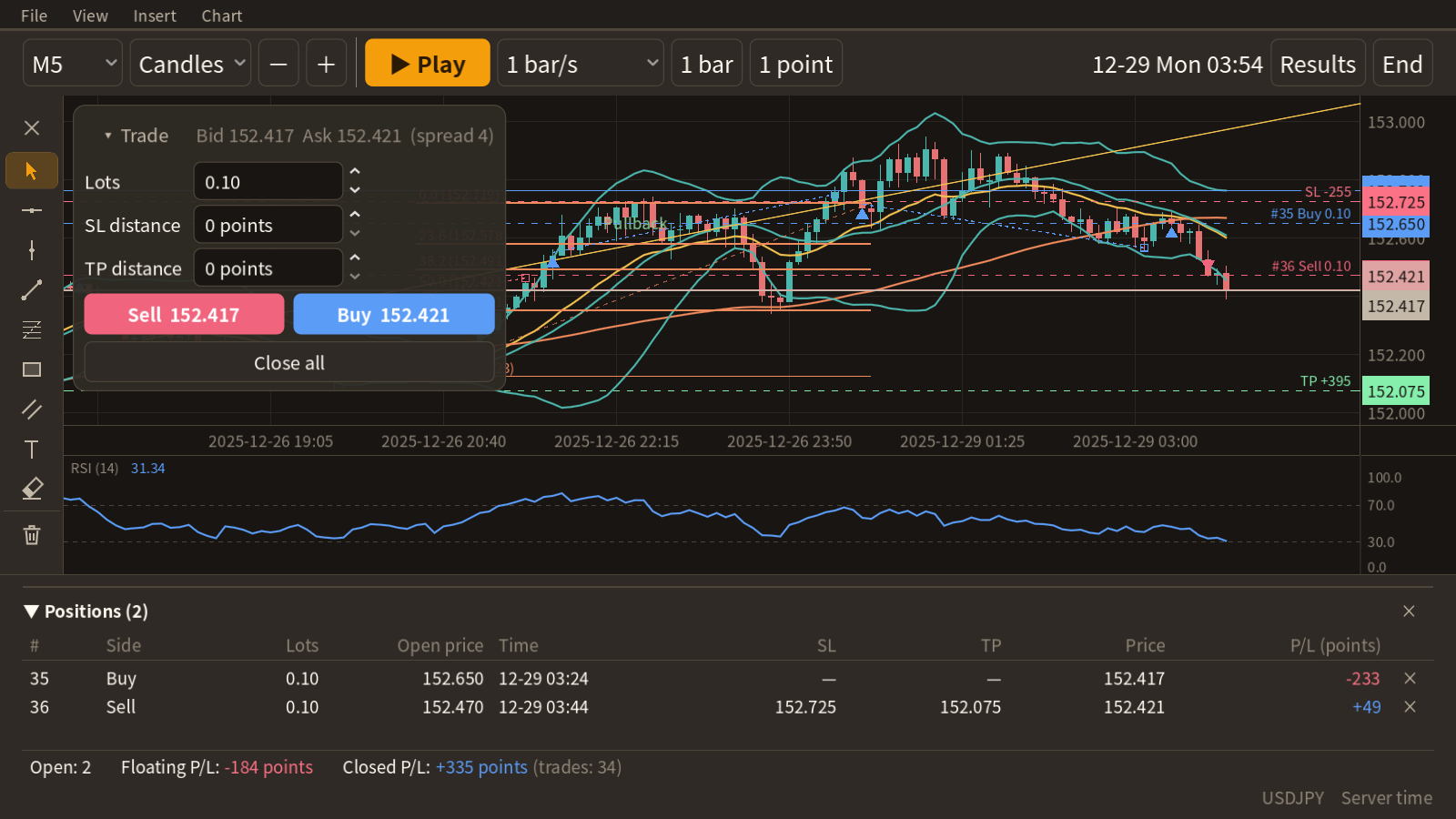Open the Insert menu
This screenshot has width=1456, height=819.
click(x=155, y=15)
